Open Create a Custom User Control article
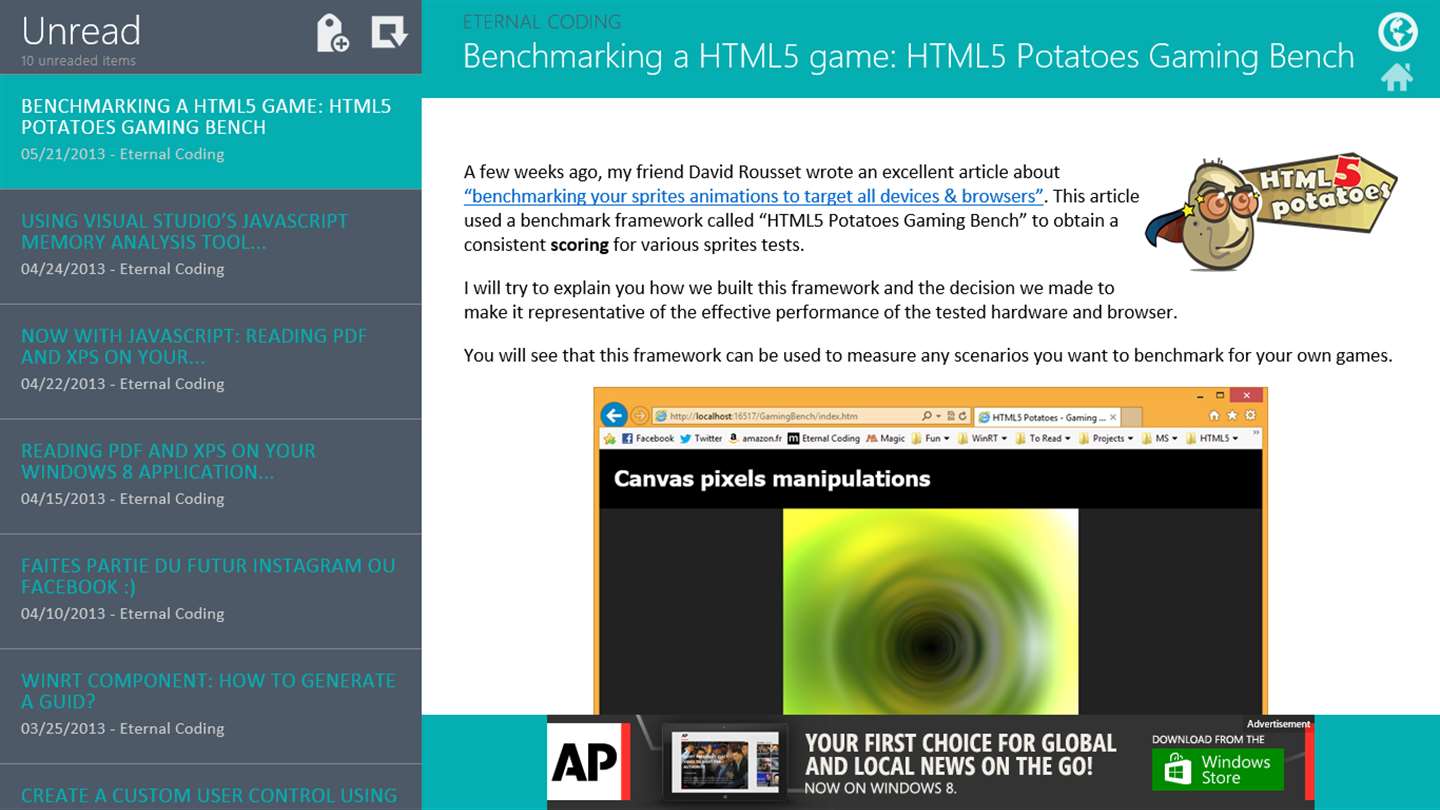 click(211, 788)
